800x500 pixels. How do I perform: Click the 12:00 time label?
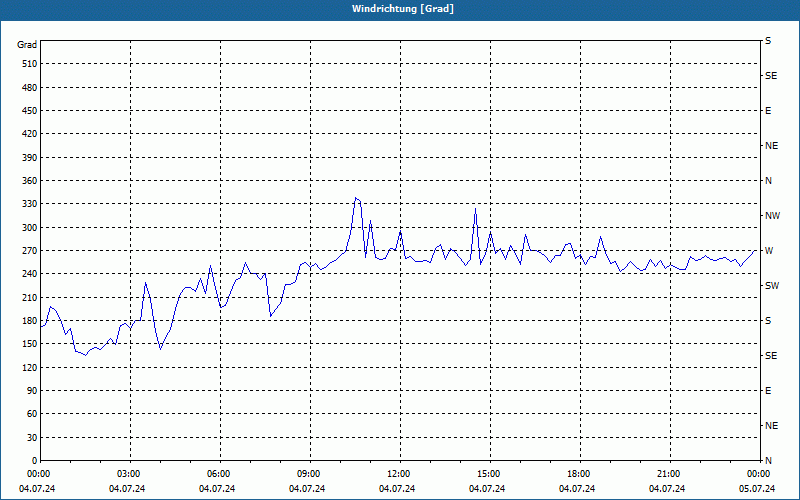(400, 474)
